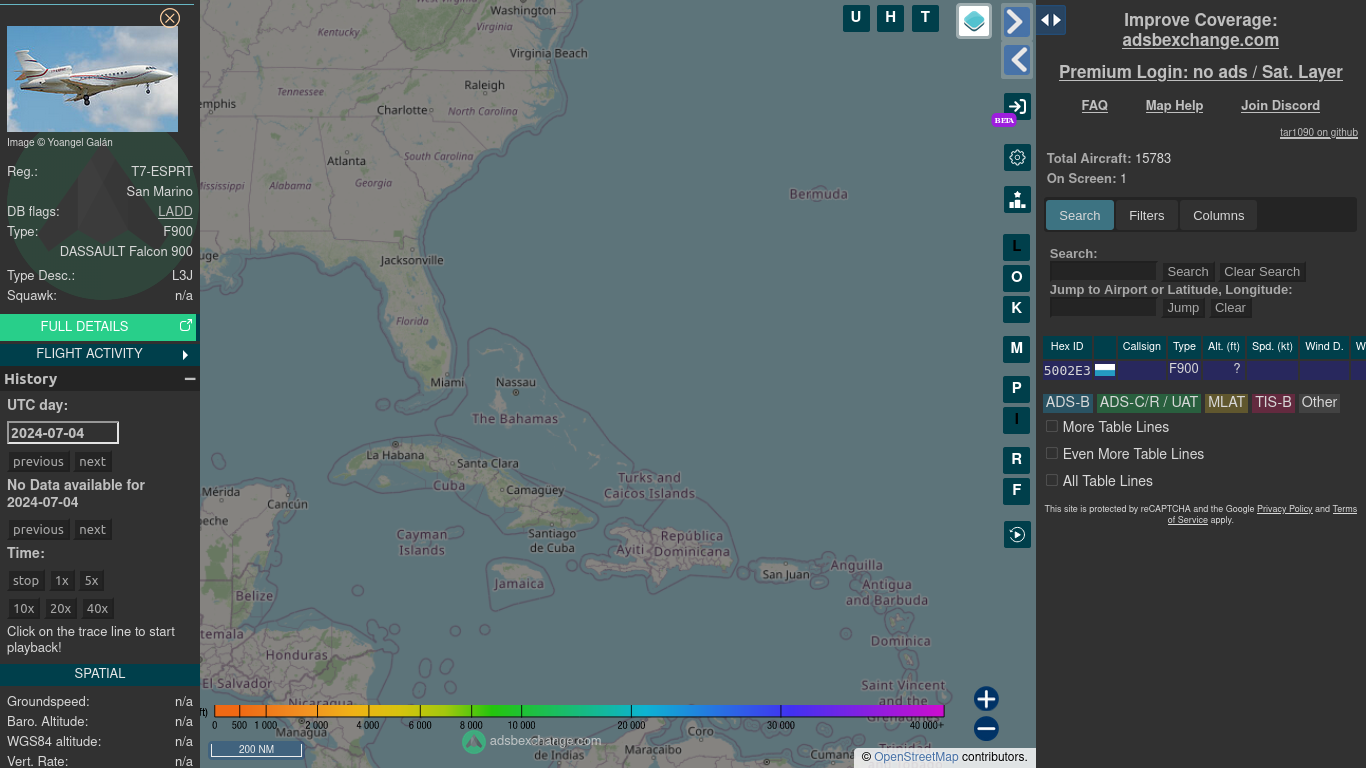Screen dimensions: 1366x768
Task: Toggle the L map button
Action: (1016, 247)
